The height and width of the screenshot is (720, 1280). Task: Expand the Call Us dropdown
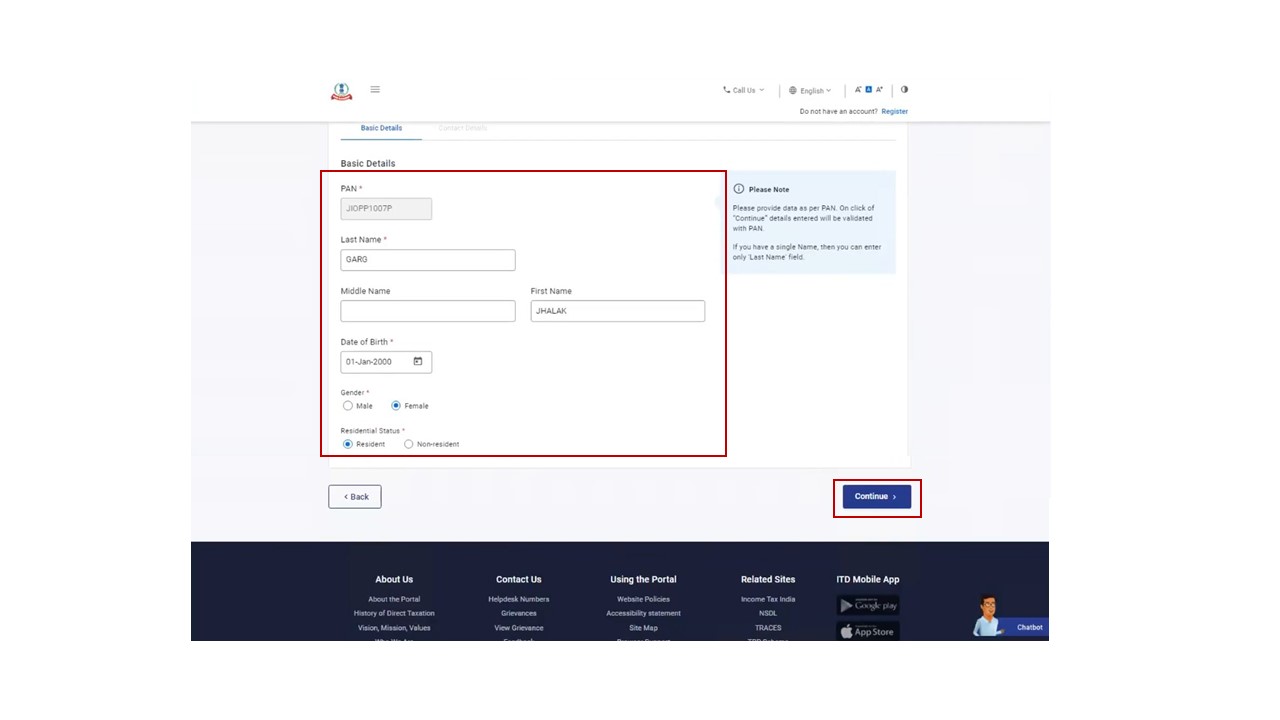point(743,91)
